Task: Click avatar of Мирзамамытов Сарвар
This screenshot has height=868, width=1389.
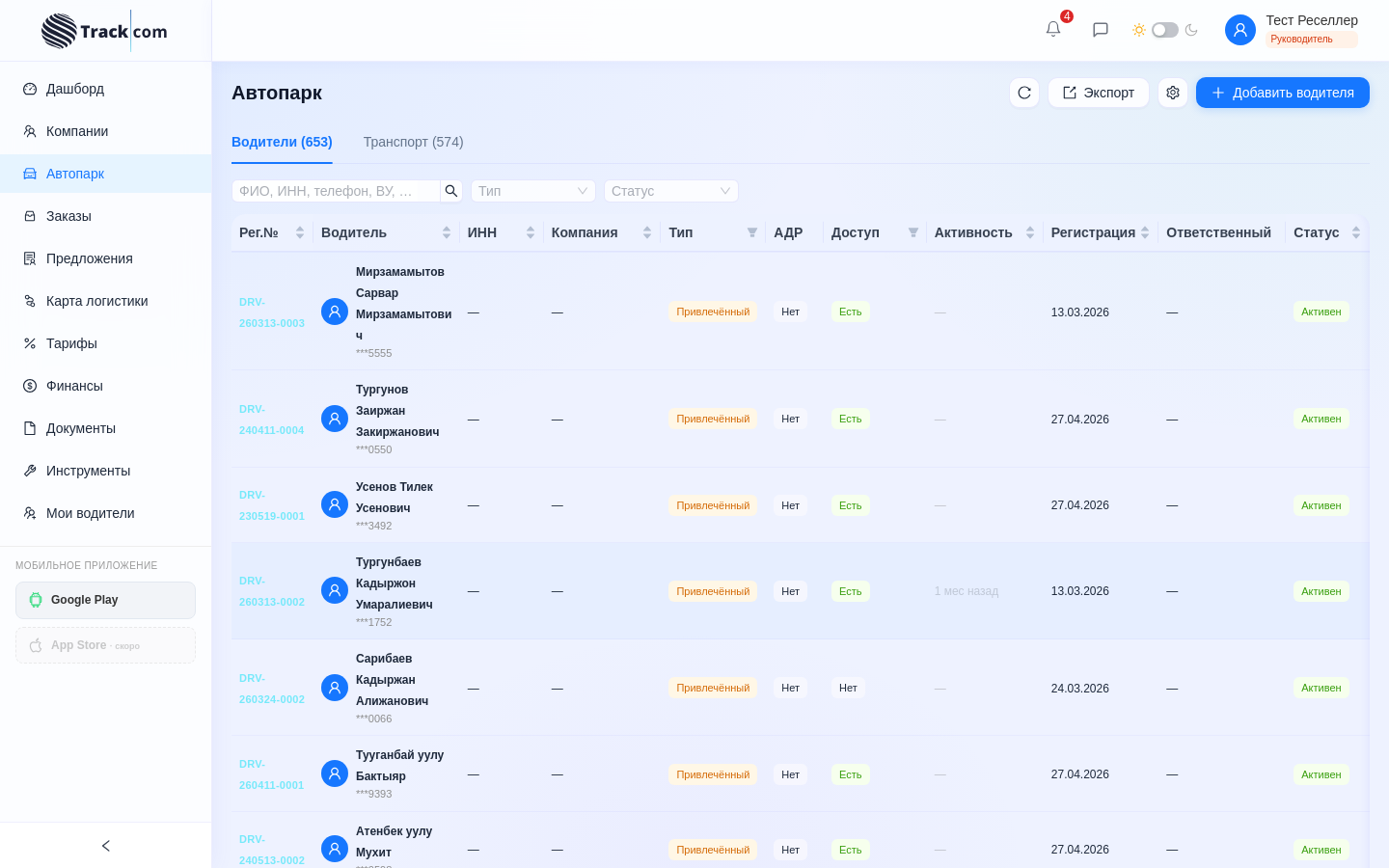Action: (x=335, y=312)
